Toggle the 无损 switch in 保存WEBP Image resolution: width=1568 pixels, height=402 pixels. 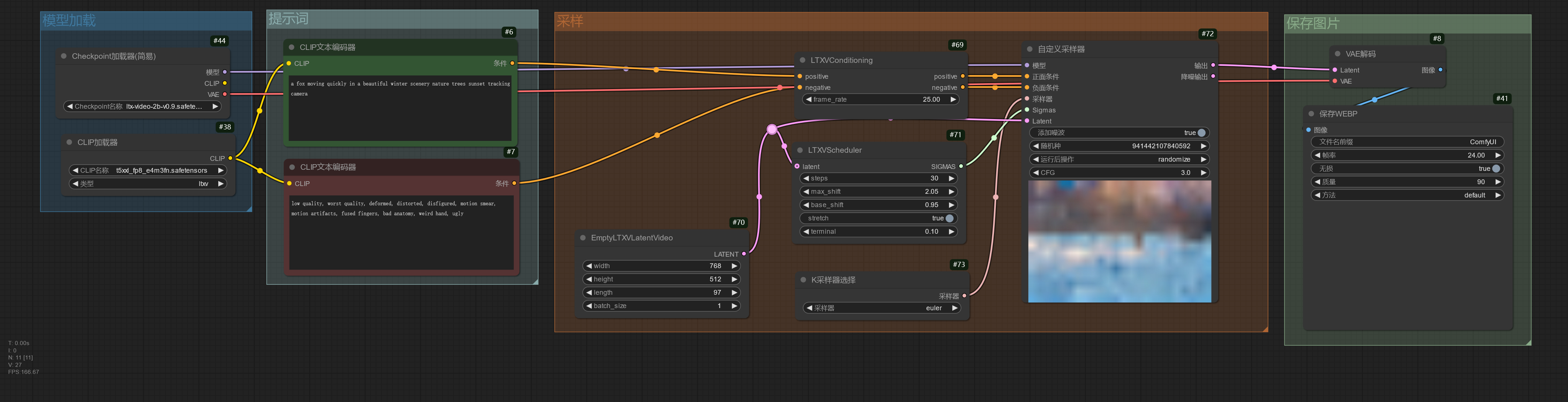(x=1496, y=169)
